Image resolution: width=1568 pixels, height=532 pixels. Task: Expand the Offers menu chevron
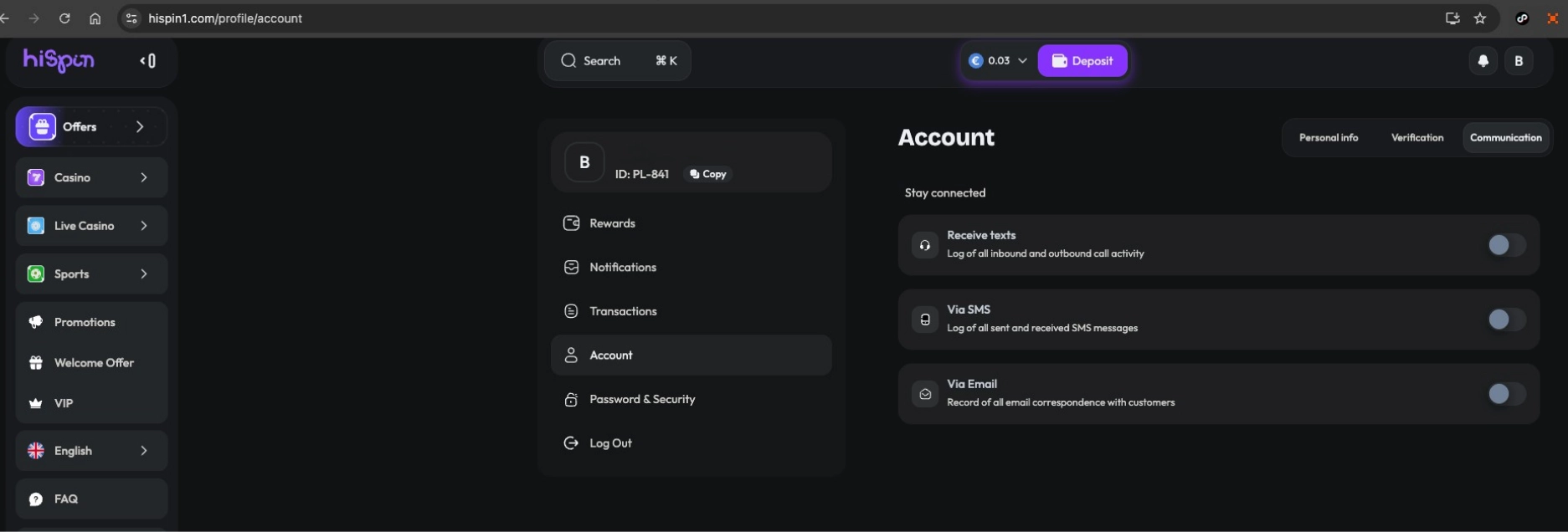pos(140,127)
